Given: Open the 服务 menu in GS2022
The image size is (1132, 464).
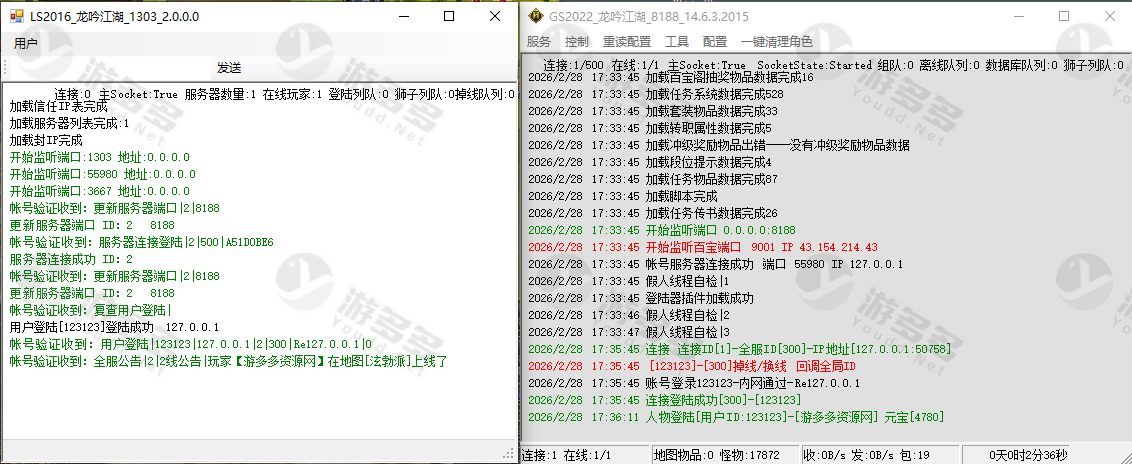Looking at the screenshot, I should point(539,42).
